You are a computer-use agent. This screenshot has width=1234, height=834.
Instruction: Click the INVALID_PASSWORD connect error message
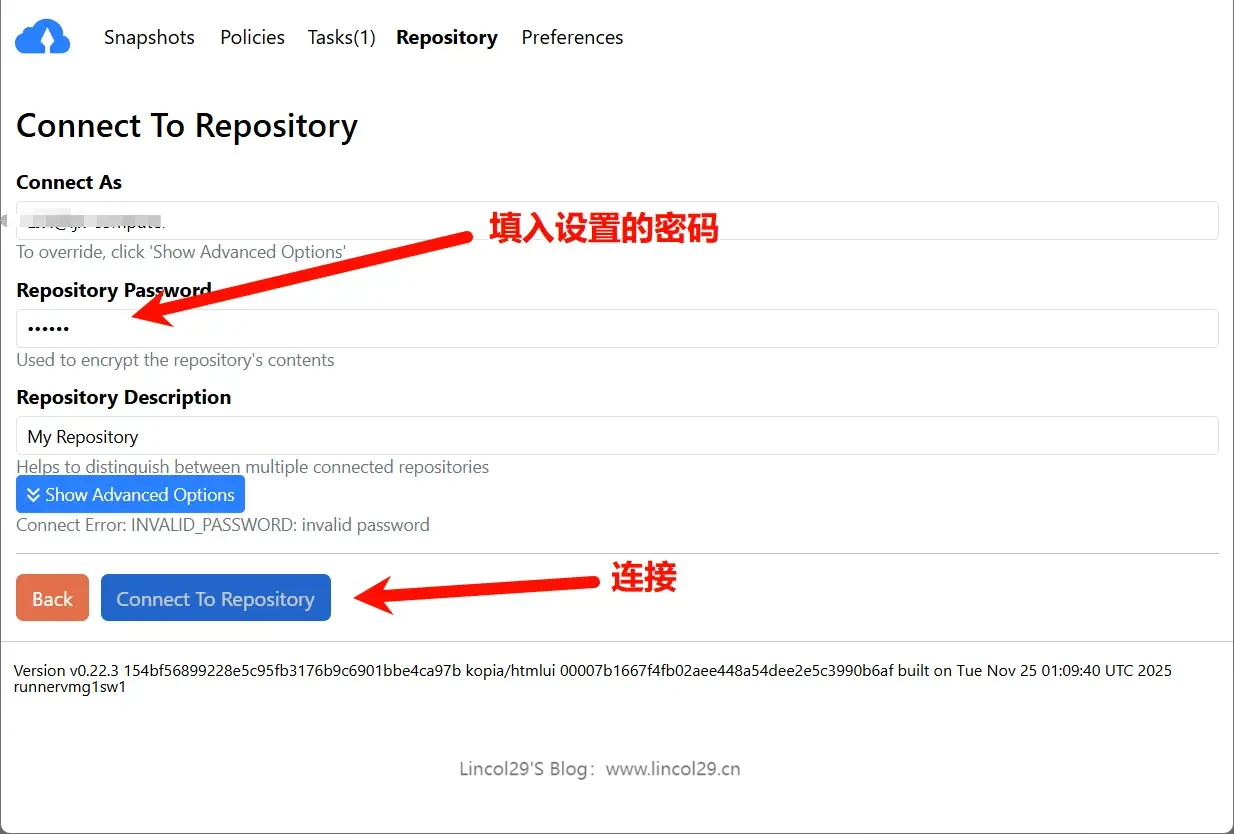point(223,524)
